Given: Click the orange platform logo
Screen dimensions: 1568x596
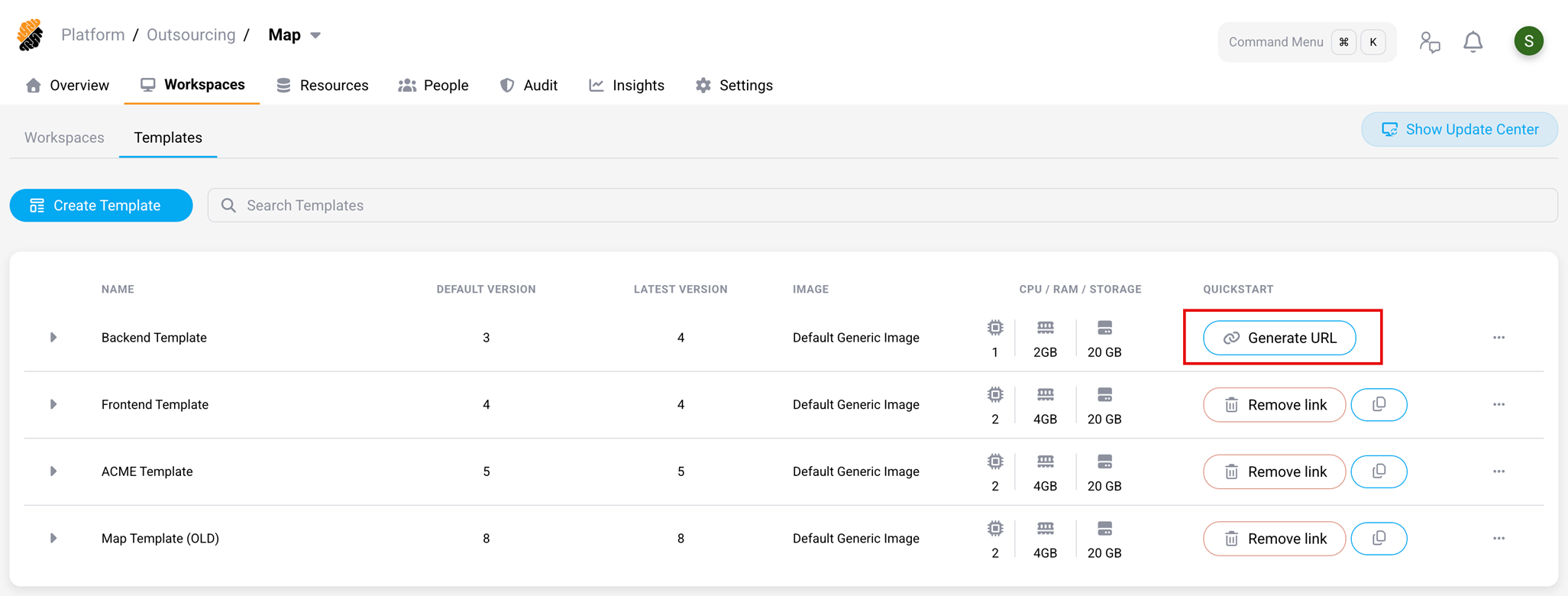Looking at the screenshot, I should (31, 35).
